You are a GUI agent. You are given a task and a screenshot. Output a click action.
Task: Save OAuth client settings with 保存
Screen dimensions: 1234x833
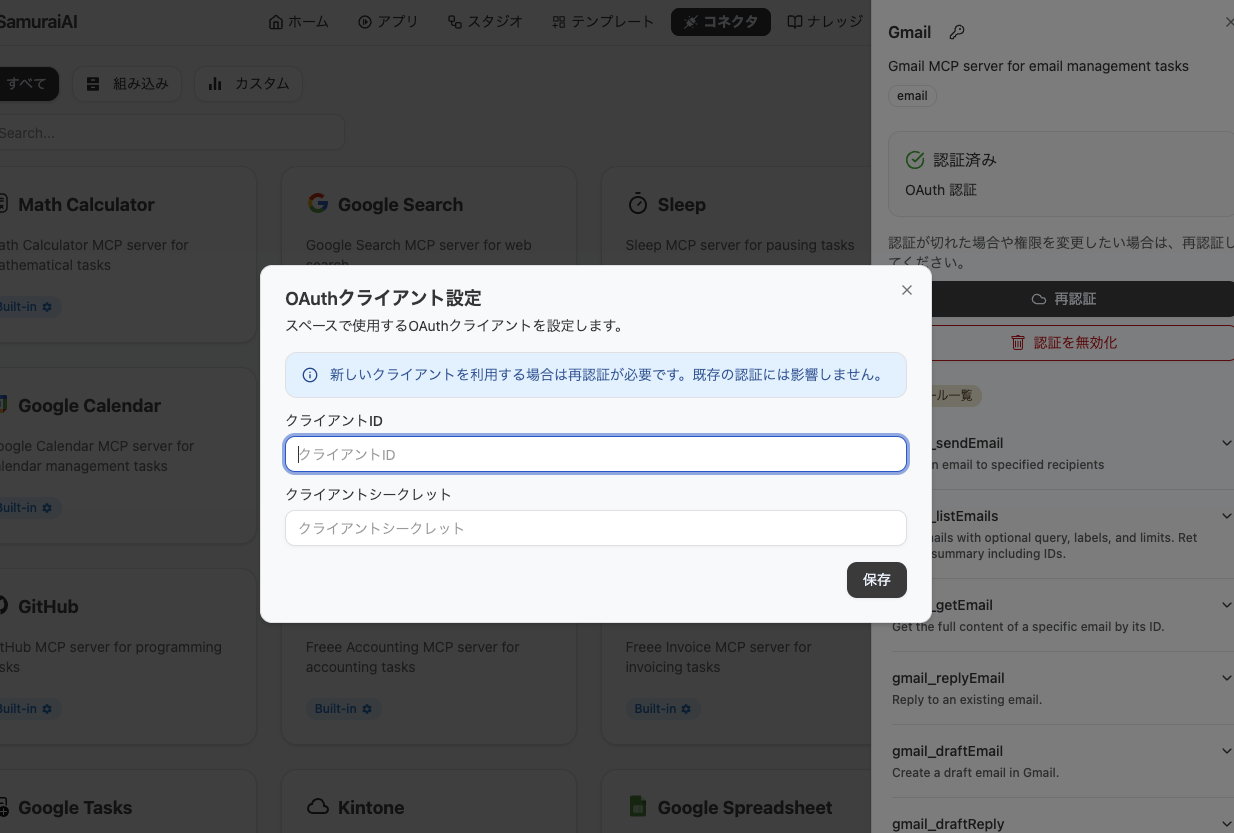tap(877, 580)
